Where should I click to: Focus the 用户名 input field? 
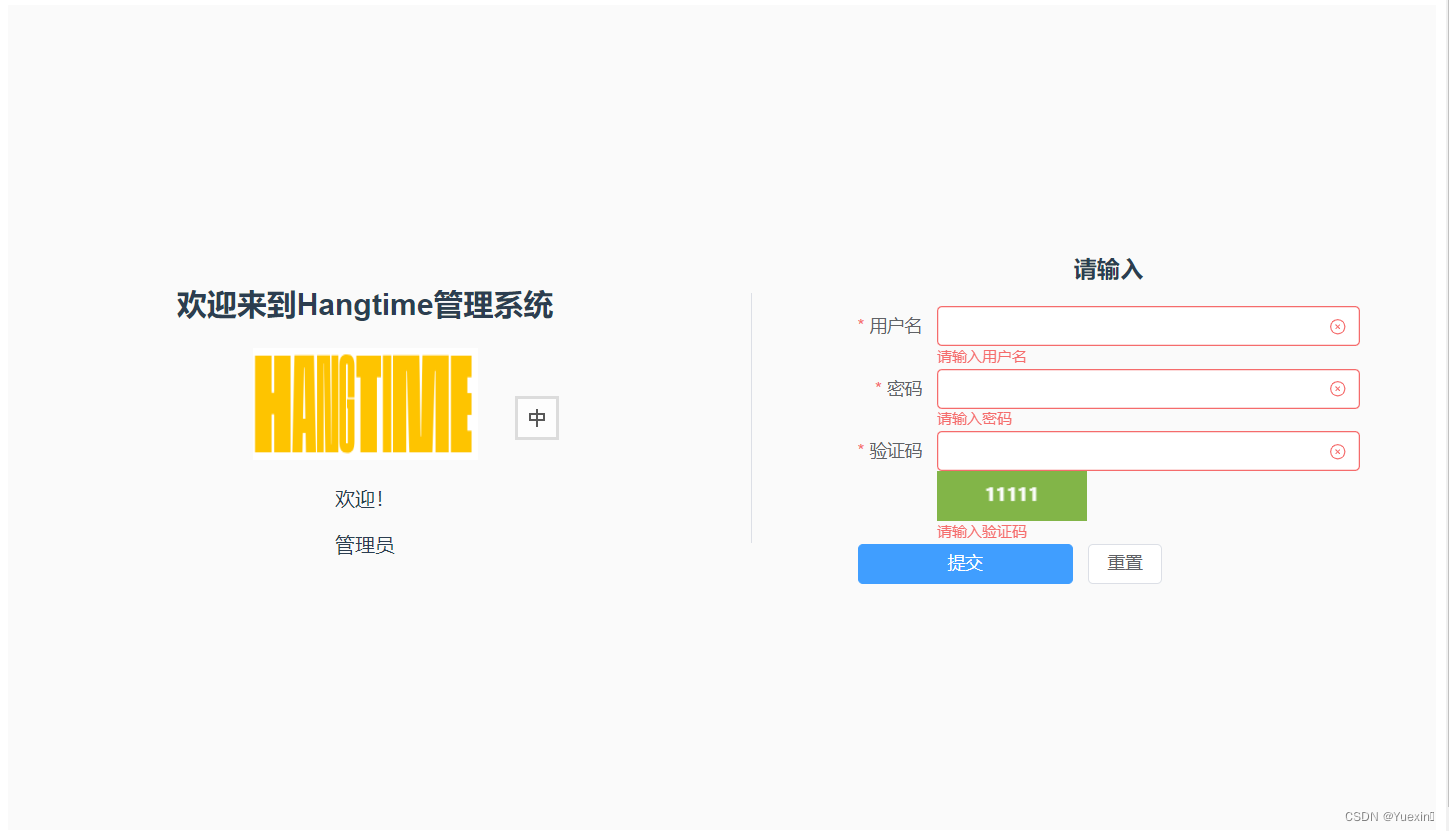coord(1148,326)
